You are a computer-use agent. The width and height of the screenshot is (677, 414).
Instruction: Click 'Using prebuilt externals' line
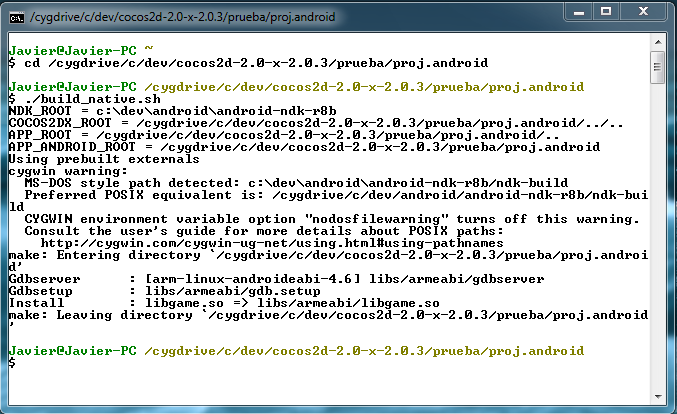pyautogui.click(x=104, y=159)
